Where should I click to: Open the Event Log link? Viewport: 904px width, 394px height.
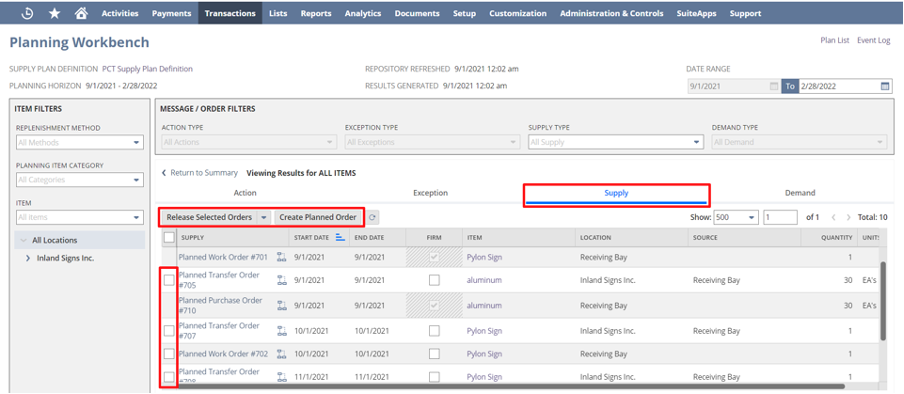(x=874, y=40)
